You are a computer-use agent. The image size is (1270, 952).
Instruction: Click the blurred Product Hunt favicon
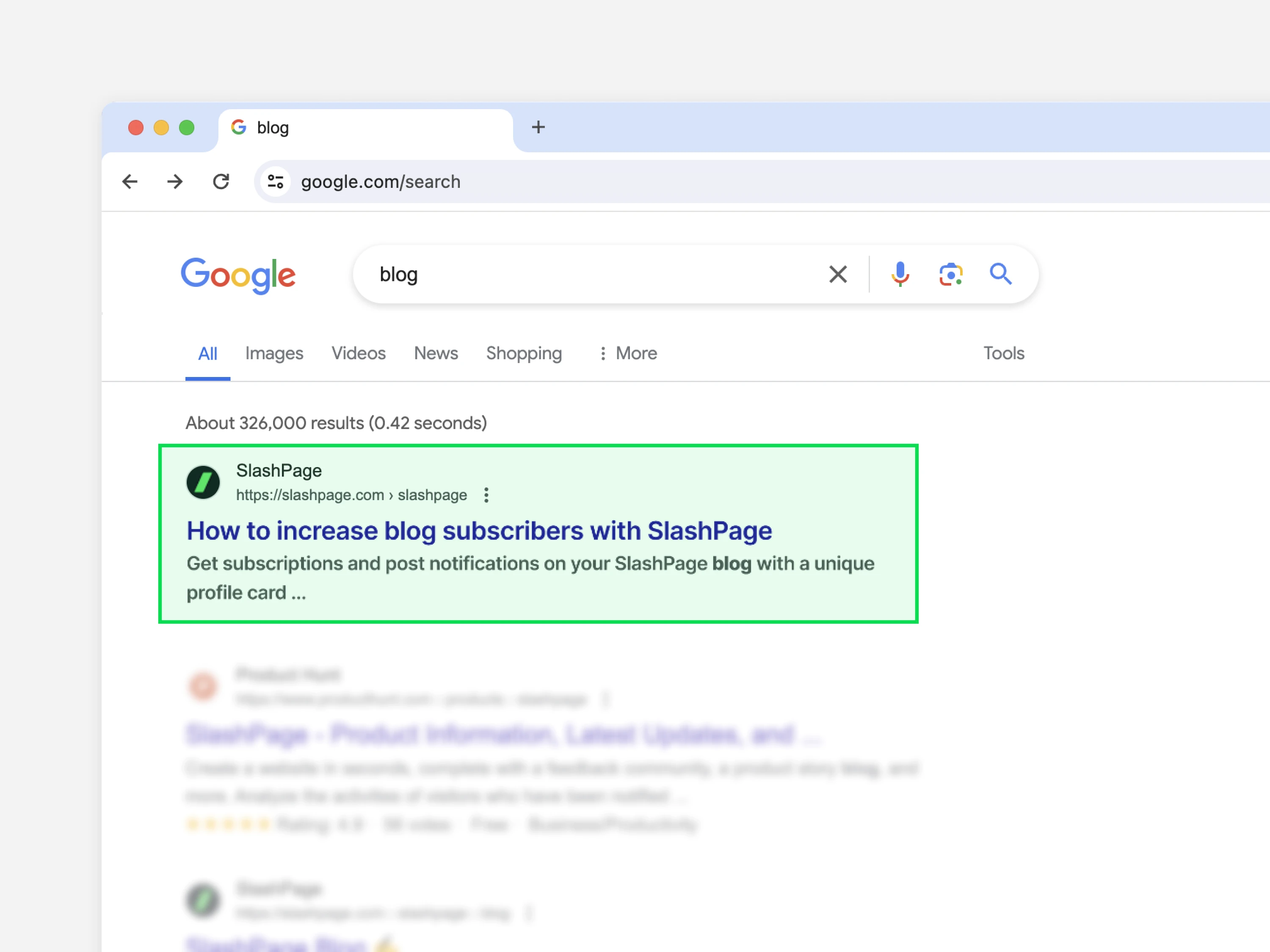click(203, 686)
